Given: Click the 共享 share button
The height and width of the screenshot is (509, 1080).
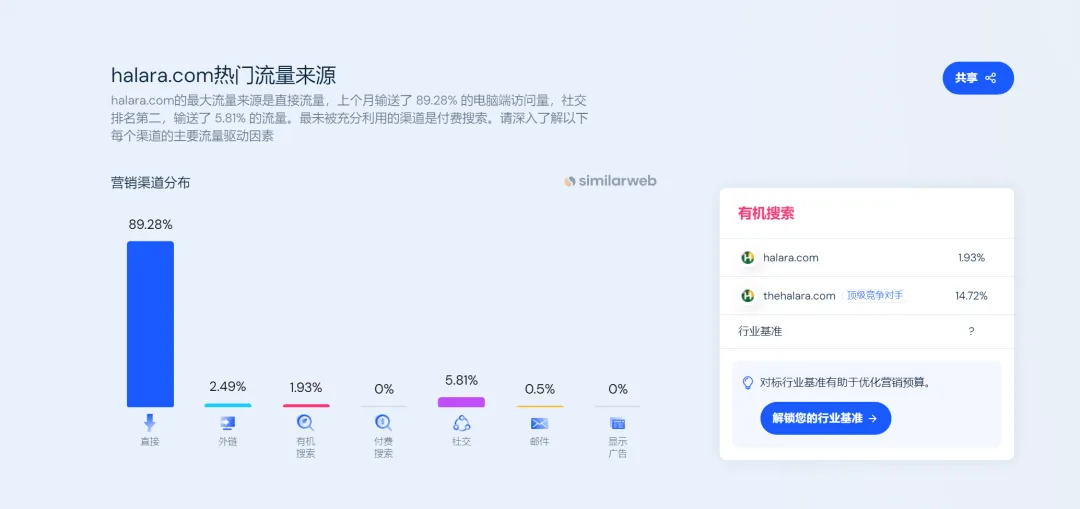Looking at the screenshot, I should pyautogui.click(x=977, y=78).
